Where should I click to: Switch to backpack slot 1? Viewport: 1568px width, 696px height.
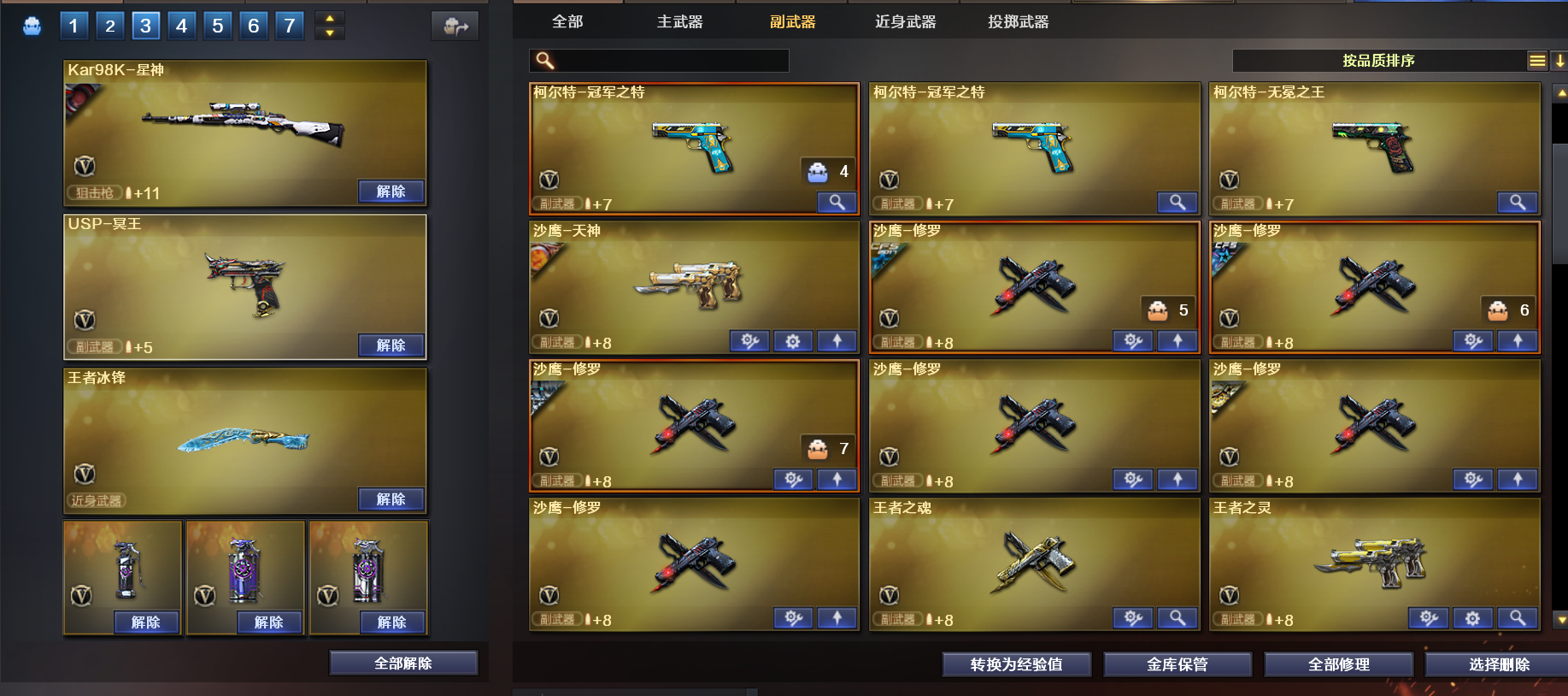click(x=73, y=27)
